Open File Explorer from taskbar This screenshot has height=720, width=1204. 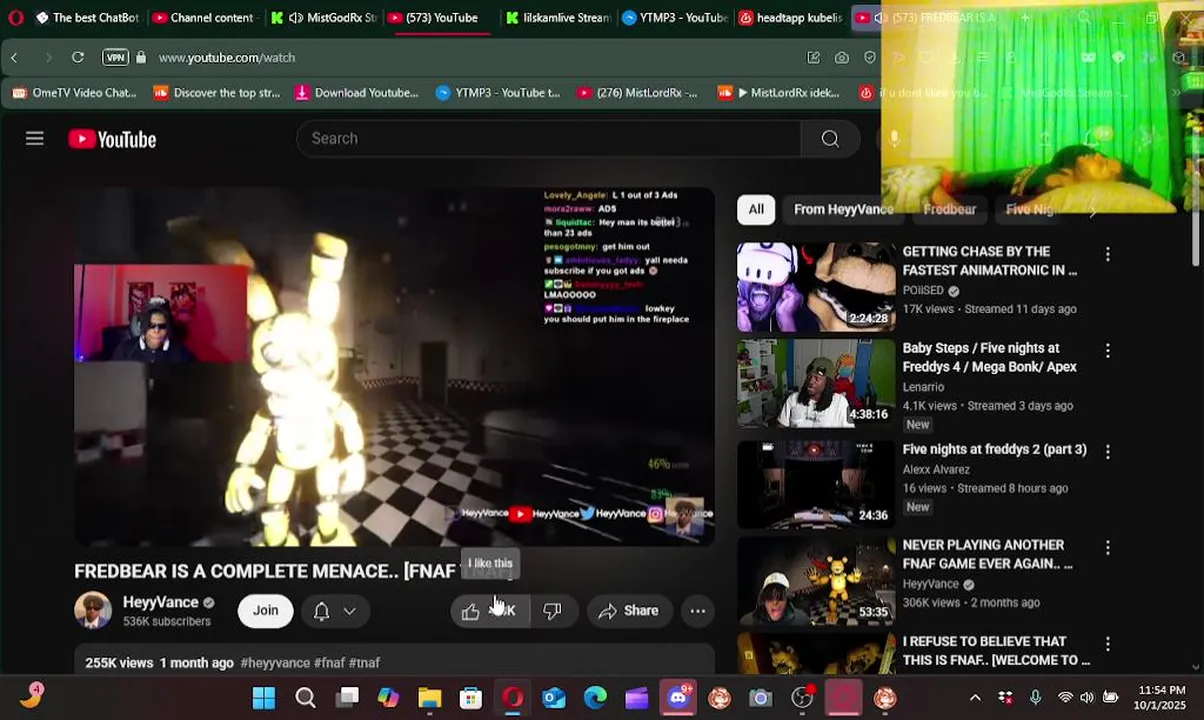(430, 698)
